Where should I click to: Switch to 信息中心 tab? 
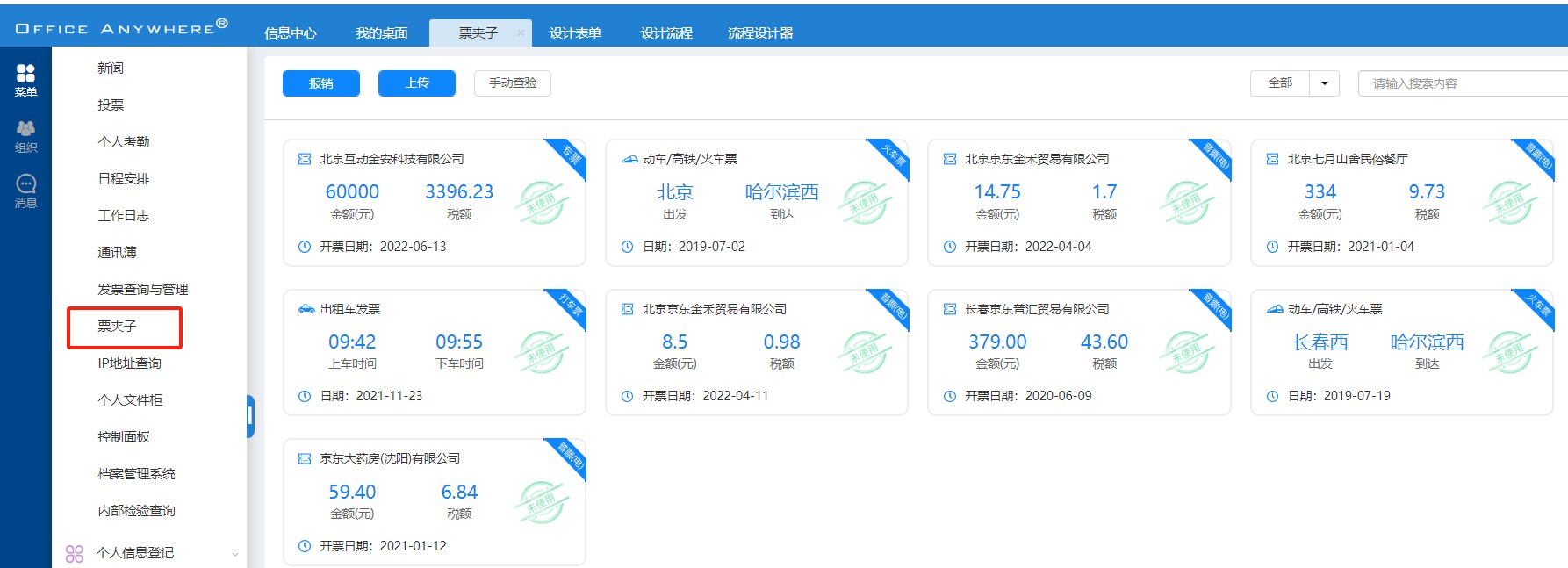(291, 33)
